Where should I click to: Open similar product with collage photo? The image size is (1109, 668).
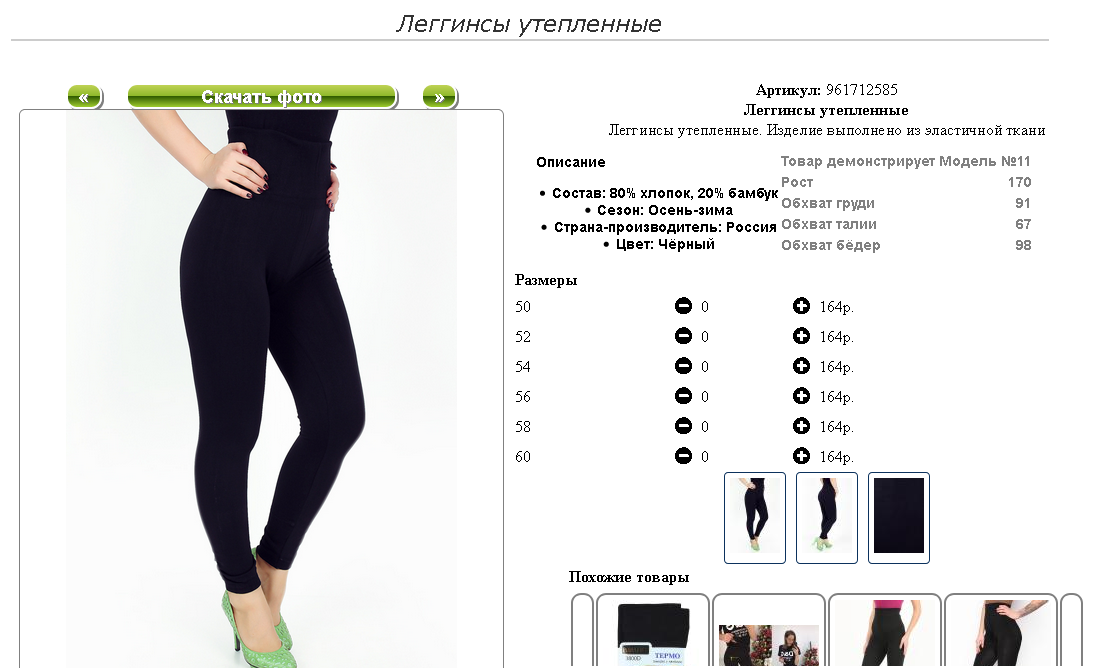coord(769,631)
